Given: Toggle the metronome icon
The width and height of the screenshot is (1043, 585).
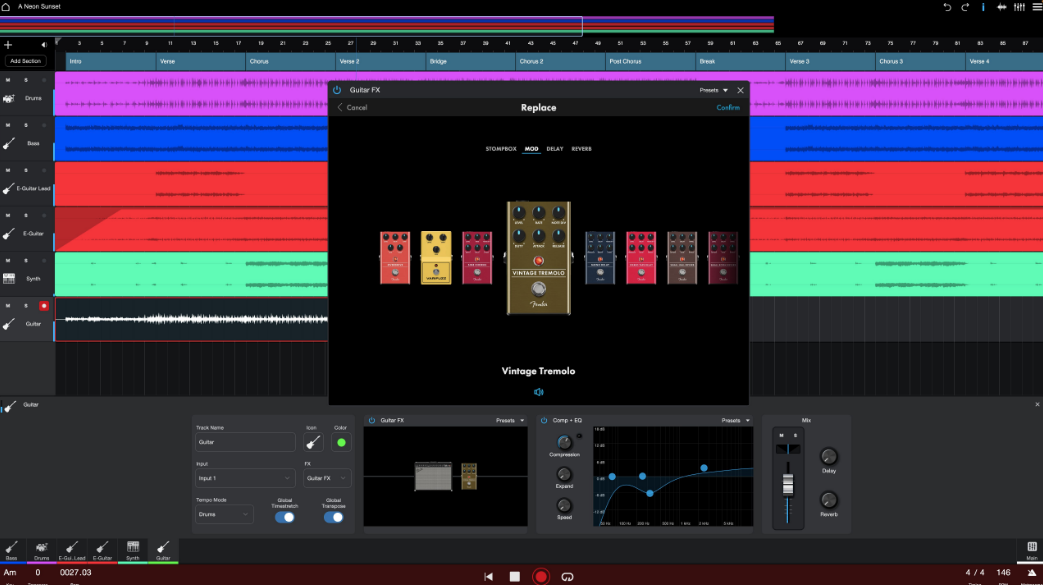Looking at the screenshot, I should [x=1032, y=573].
